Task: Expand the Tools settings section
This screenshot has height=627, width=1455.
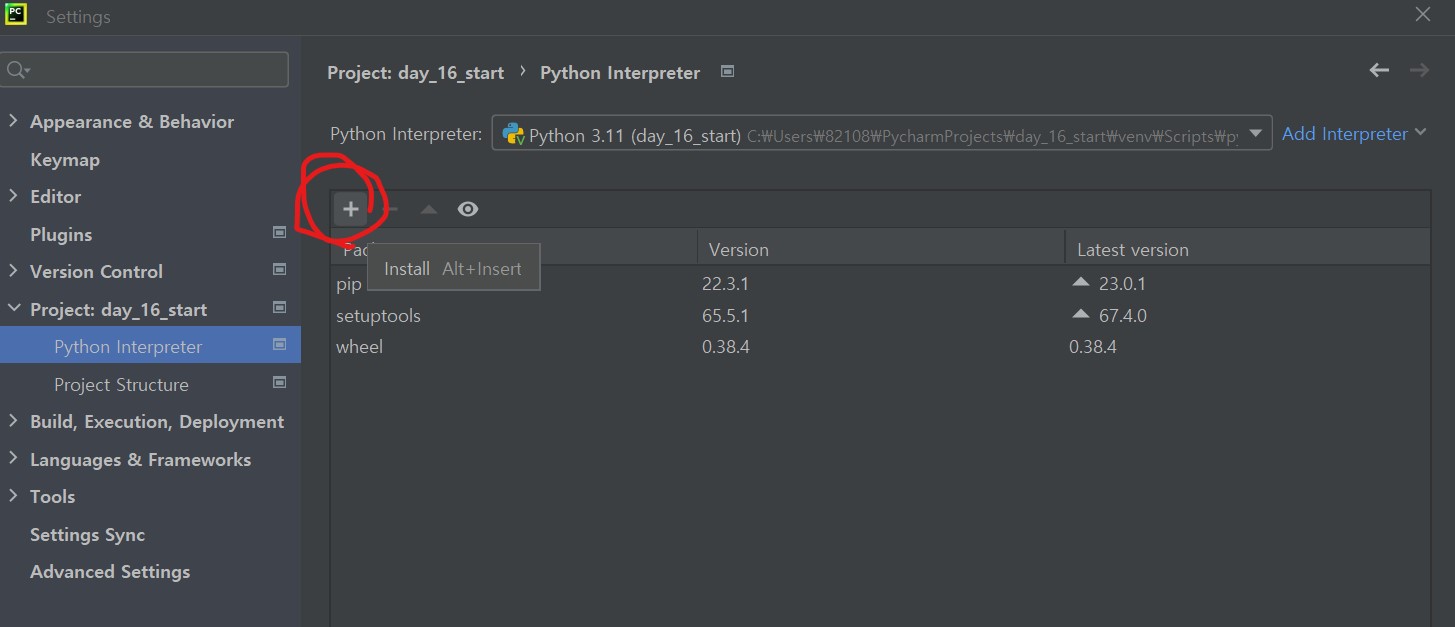Action: (x=13, y=496)
